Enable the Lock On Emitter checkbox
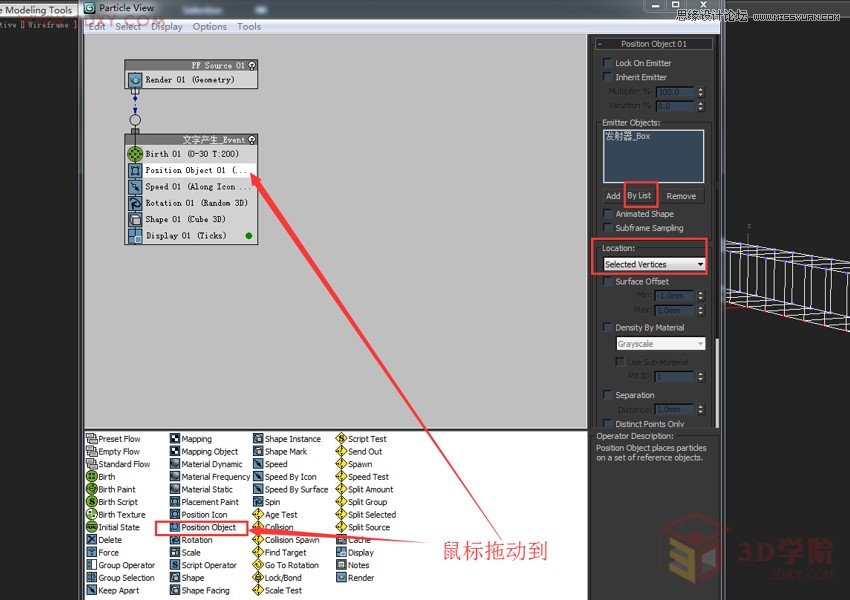Screen dimensions: 850x600 (x=608, y=62)
